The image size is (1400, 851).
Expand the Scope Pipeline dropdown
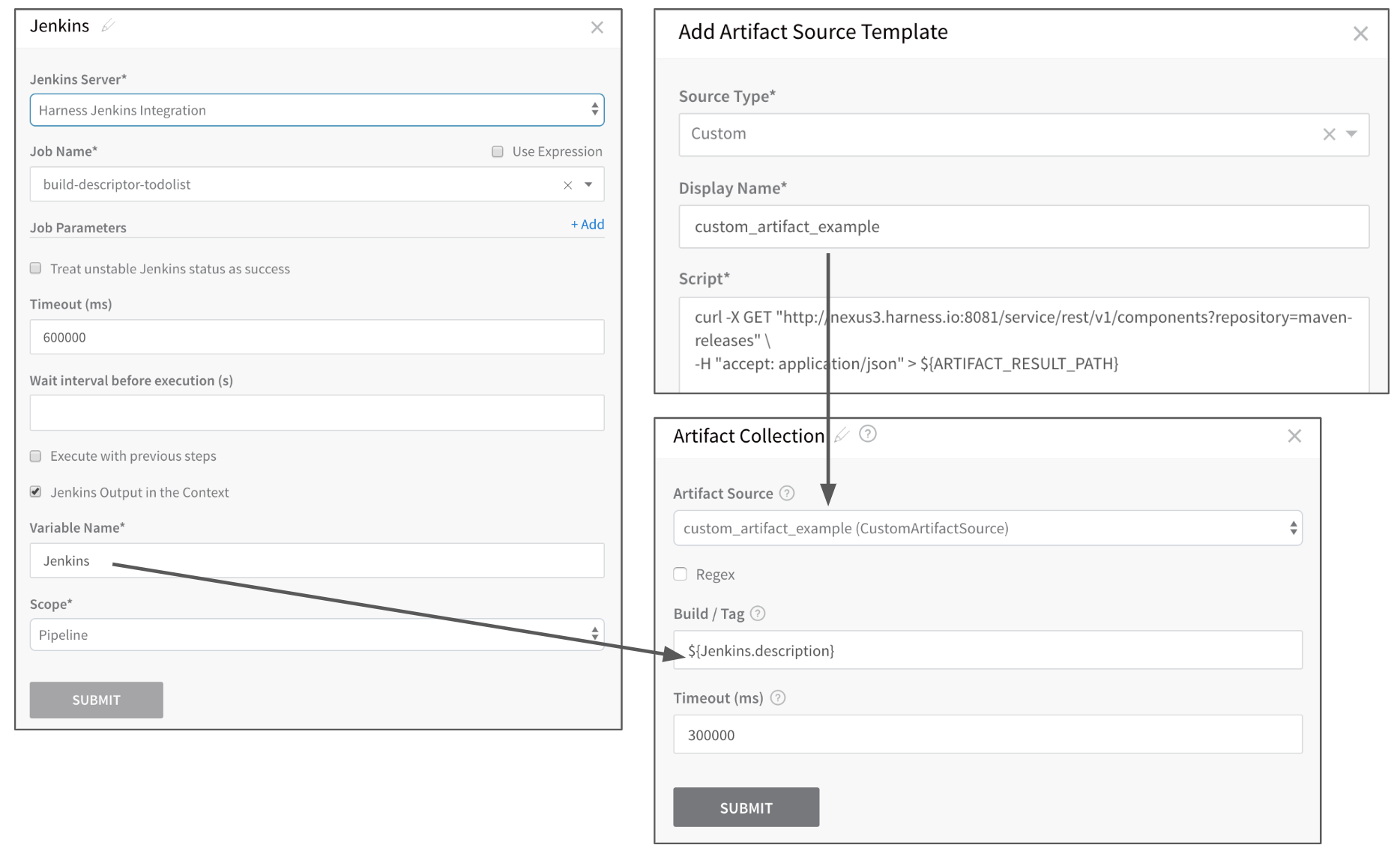click(317, 635)
